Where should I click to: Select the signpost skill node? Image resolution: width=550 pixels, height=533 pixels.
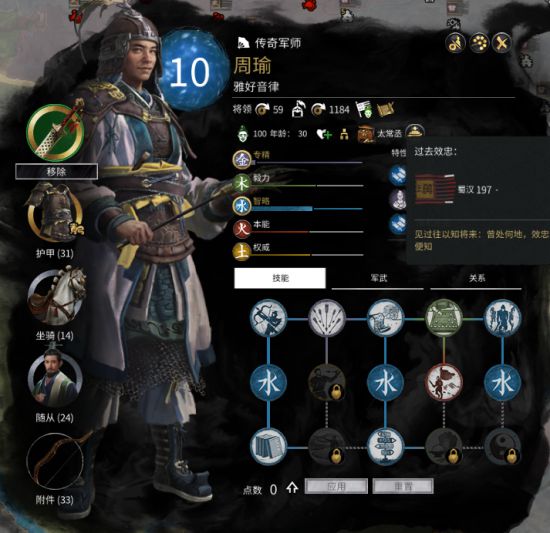point(385,447)
